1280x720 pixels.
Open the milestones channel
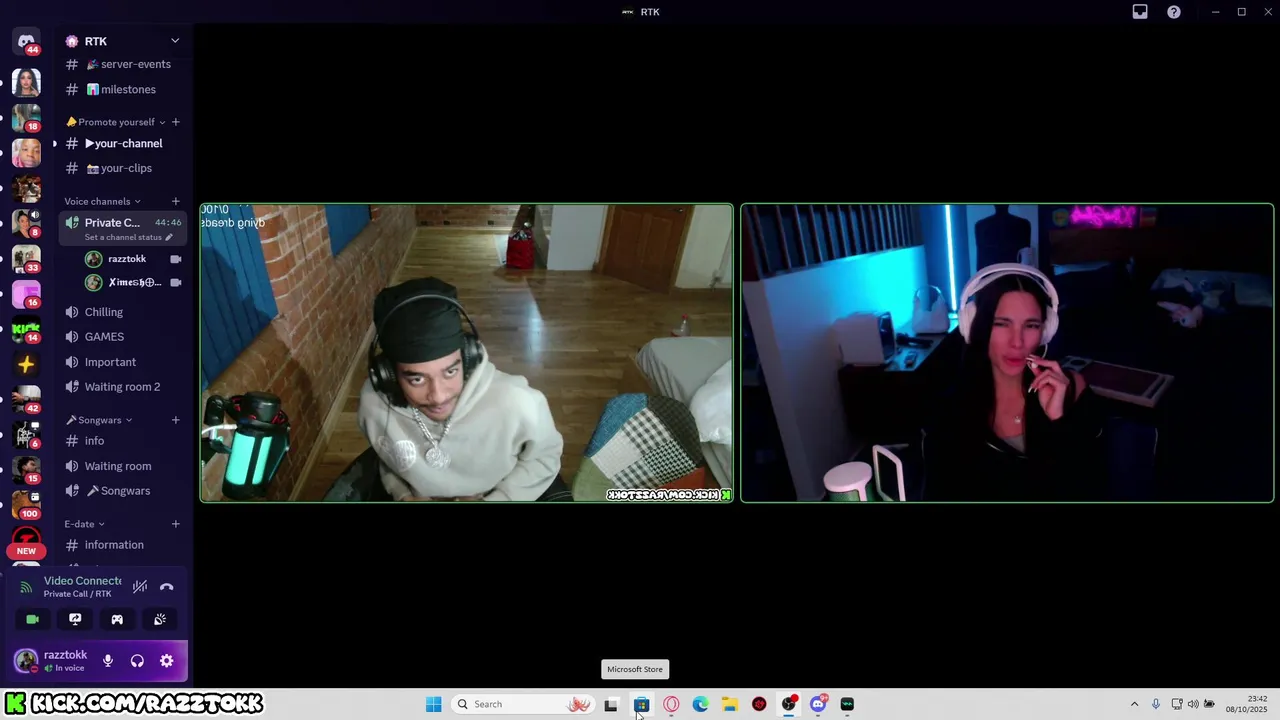point(123,89)
